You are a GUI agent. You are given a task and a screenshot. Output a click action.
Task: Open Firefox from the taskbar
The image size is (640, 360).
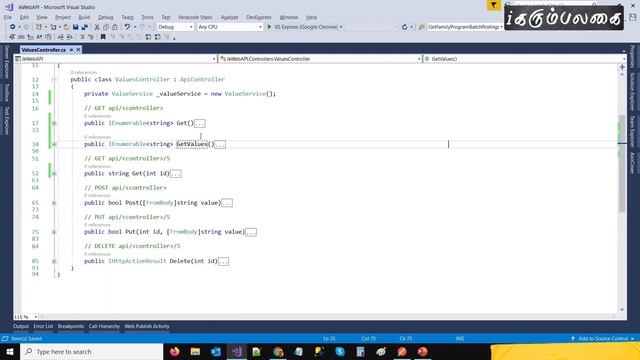174,352
